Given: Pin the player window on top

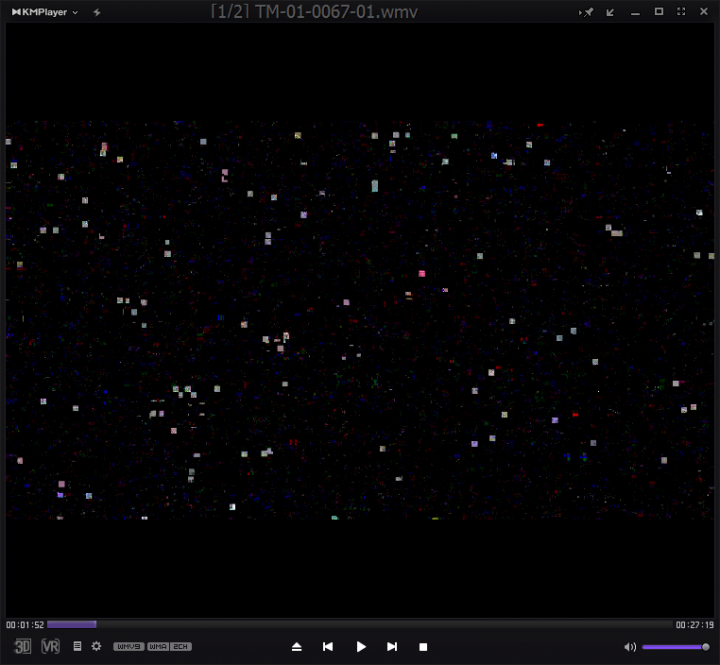Looking at the screenshot, I should pyautogui.click(x=586, y=12).
